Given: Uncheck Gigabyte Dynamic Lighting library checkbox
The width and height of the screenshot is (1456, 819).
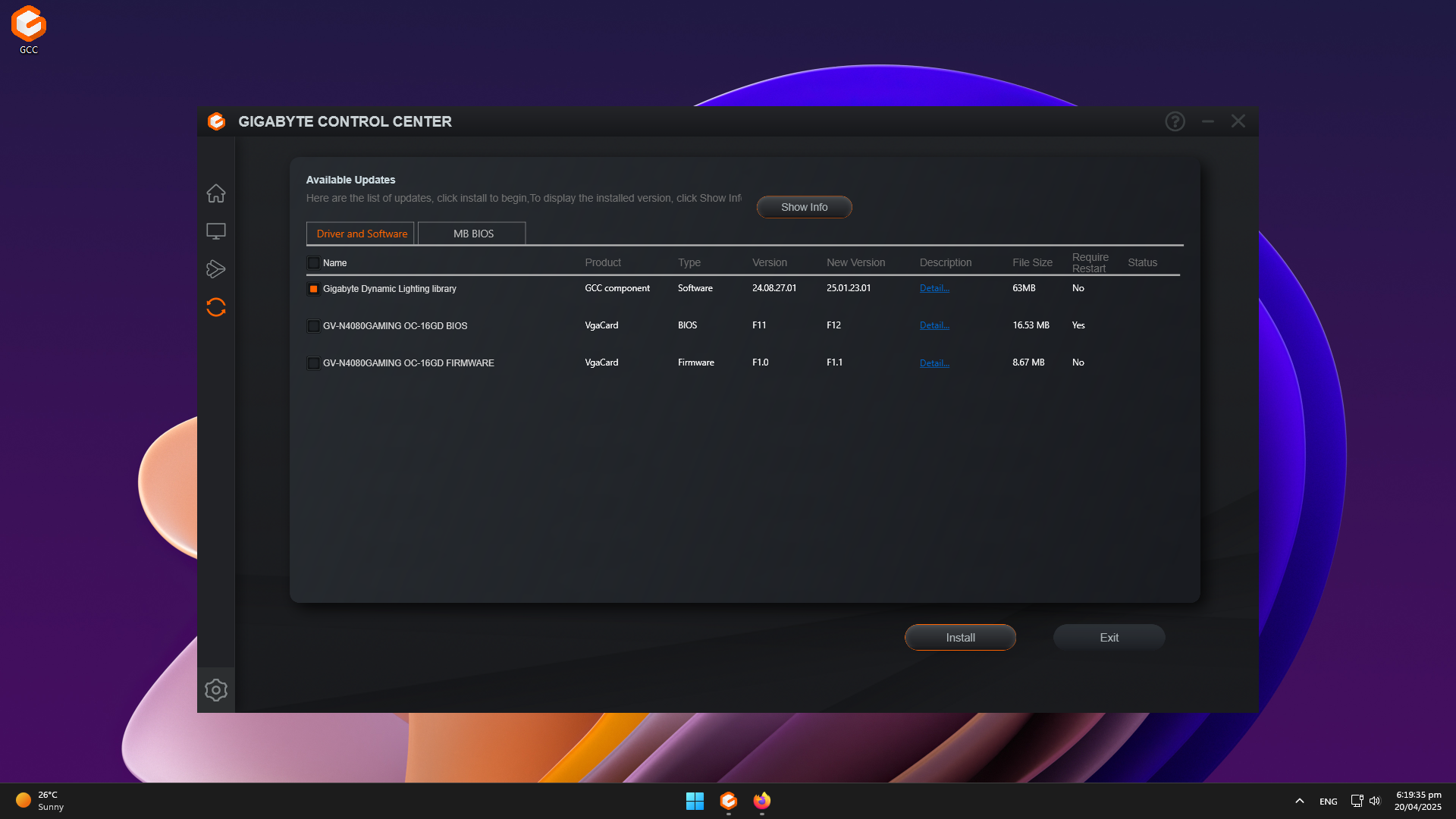Looking at the screenshot, I should [x=313, y=289].
